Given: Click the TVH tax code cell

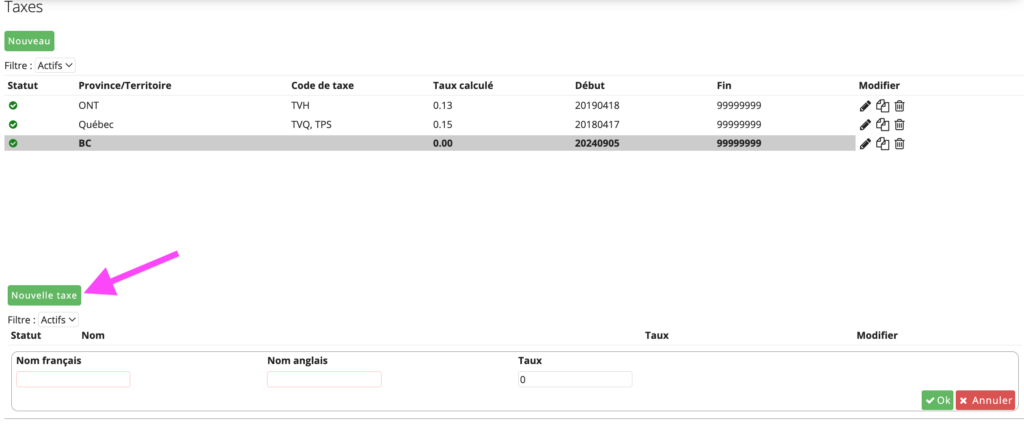Looking at the screenshot, I should pos(301,105).
